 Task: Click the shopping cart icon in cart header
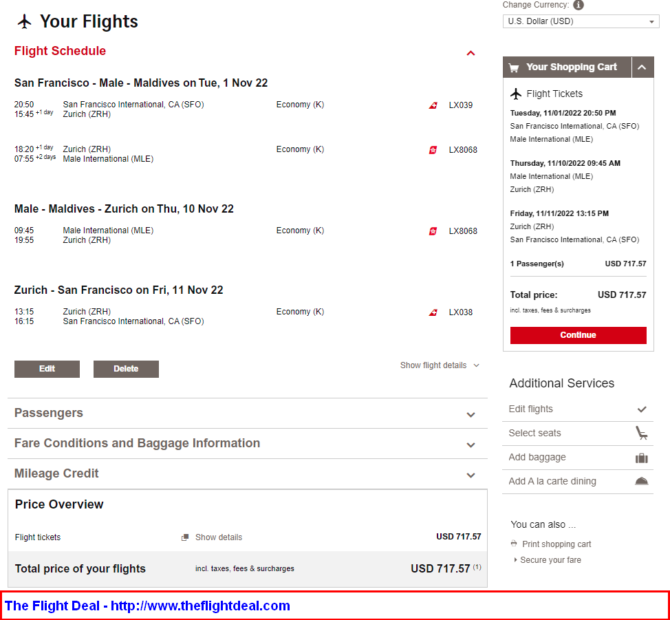514,68
